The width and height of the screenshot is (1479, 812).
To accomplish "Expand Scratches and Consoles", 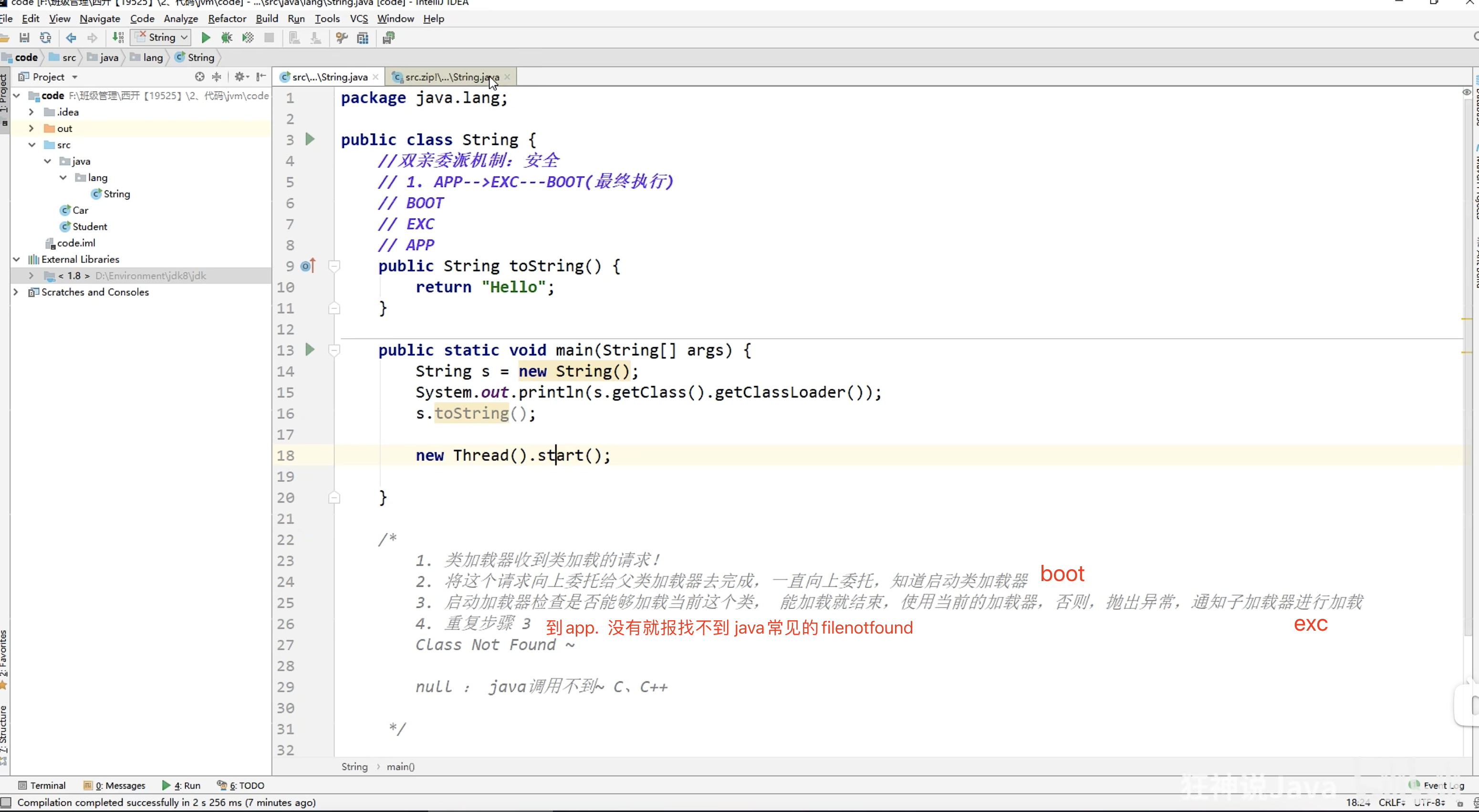I will tap(16, 291).
